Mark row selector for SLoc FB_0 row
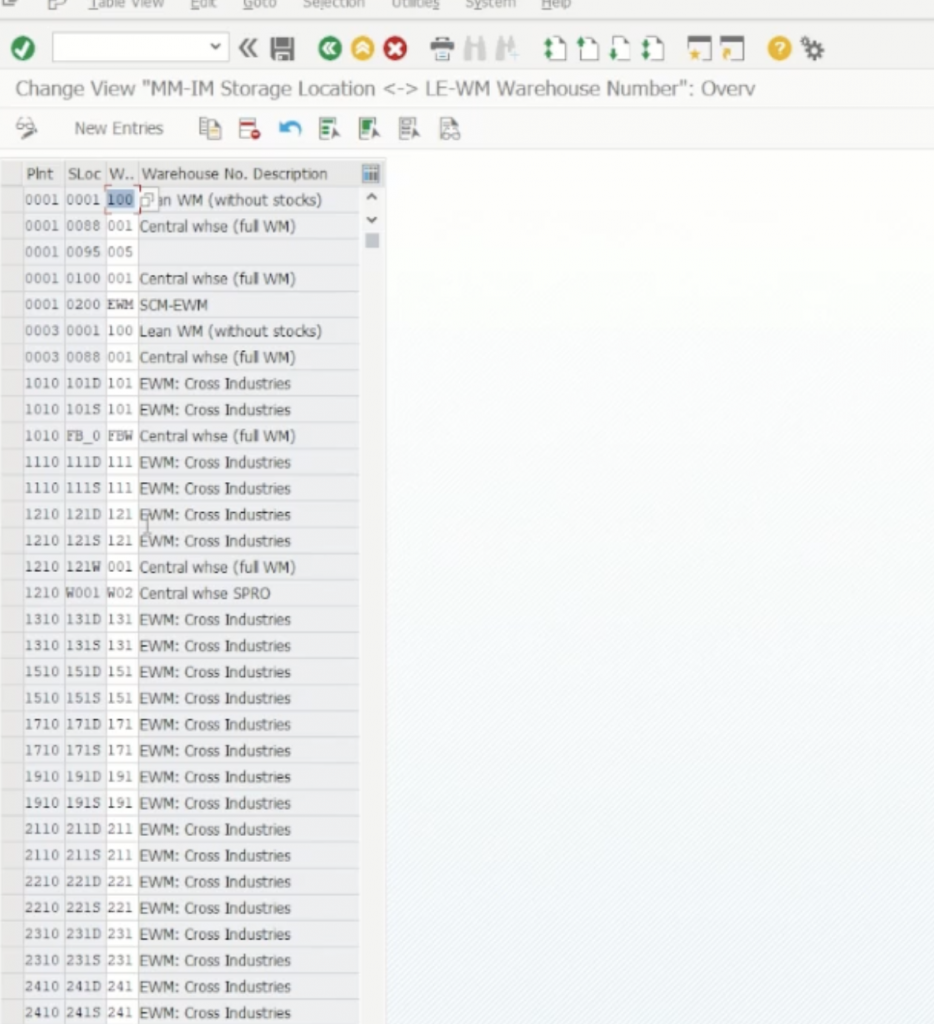Viewport: 934px width, 1024px height. [x=12, y=436]
